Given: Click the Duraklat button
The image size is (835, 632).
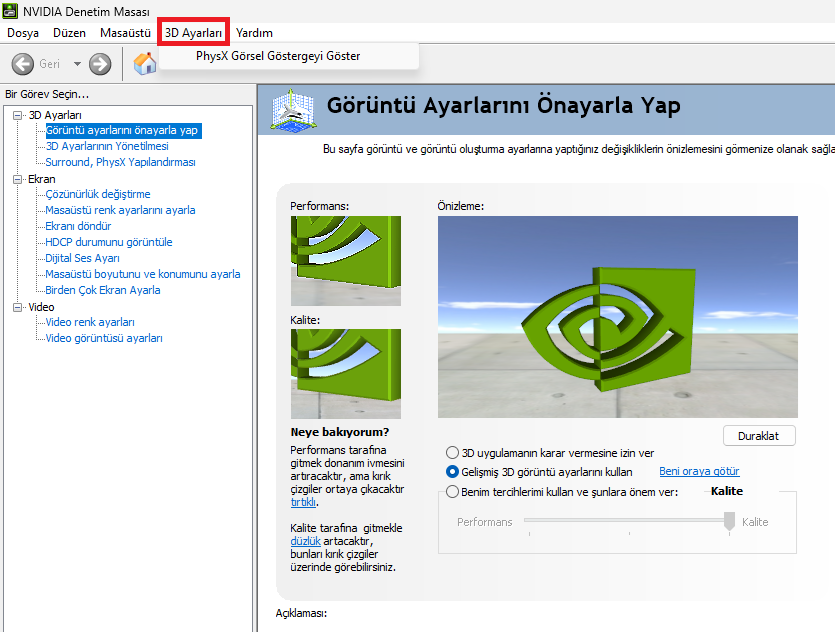Looking at the screenshot, I should point(759,436).
